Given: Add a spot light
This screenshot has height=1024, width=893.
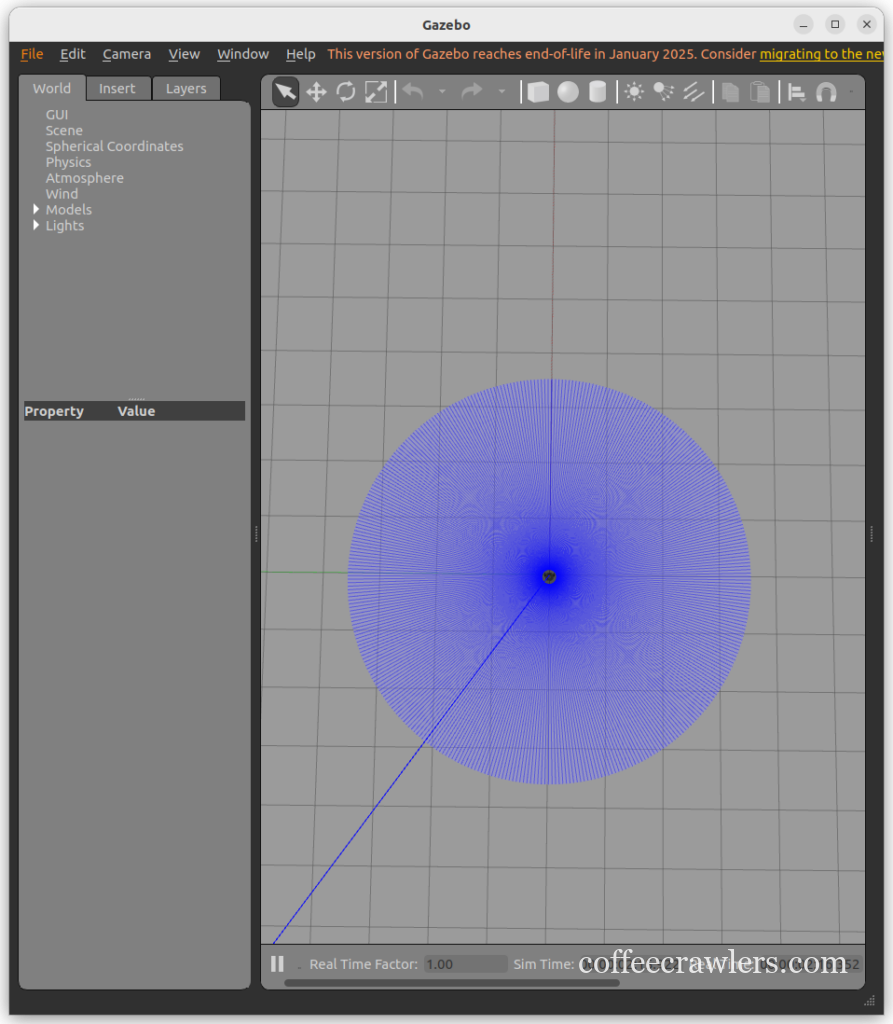Looking at the screenshot, I should (x=663, y=93).
